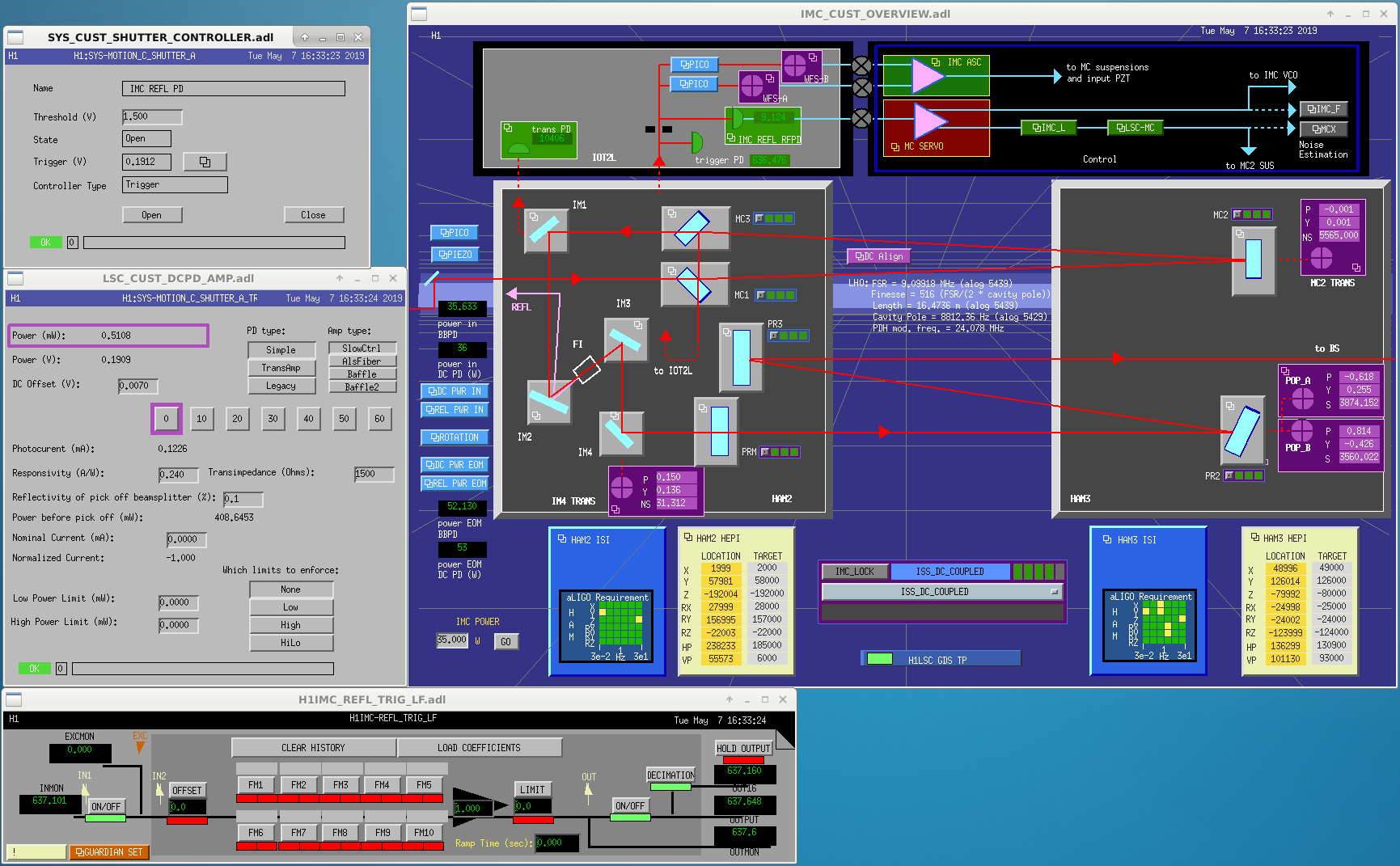This screenshot has height=866, width=1400.
Task: Open the WFS-A quadrant photodiode icon
Action: 752,84
